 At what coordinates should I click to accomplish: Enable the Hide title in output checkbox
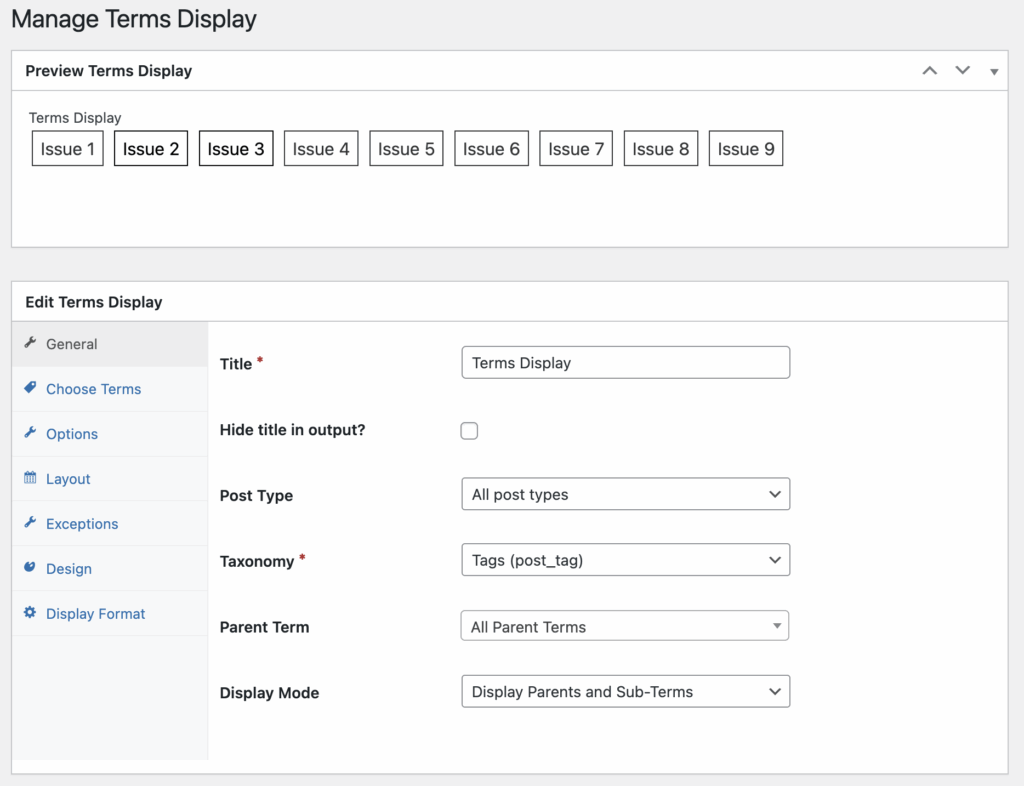click(x=469, y=430)
